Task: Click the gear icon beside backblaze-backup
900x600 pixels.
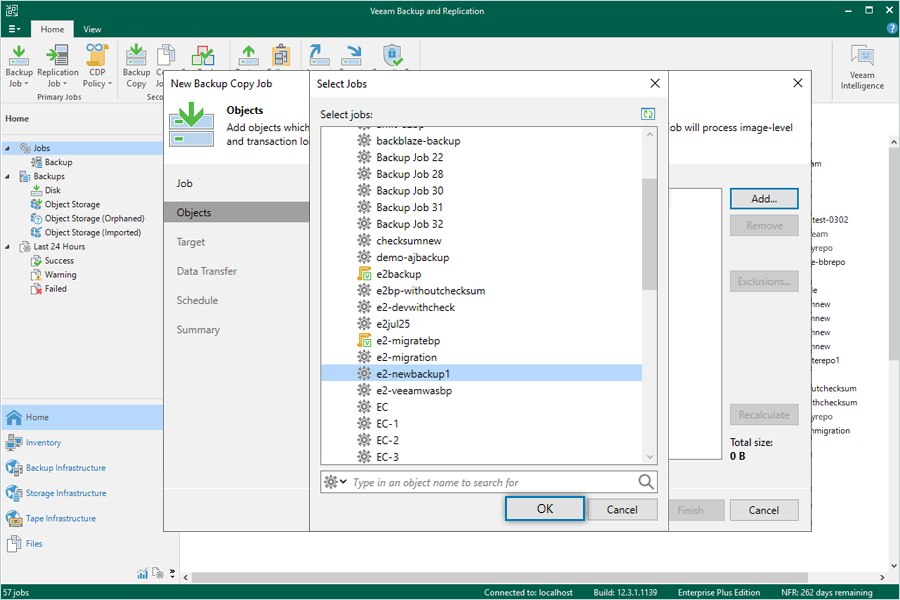Action: coord(364,141)
